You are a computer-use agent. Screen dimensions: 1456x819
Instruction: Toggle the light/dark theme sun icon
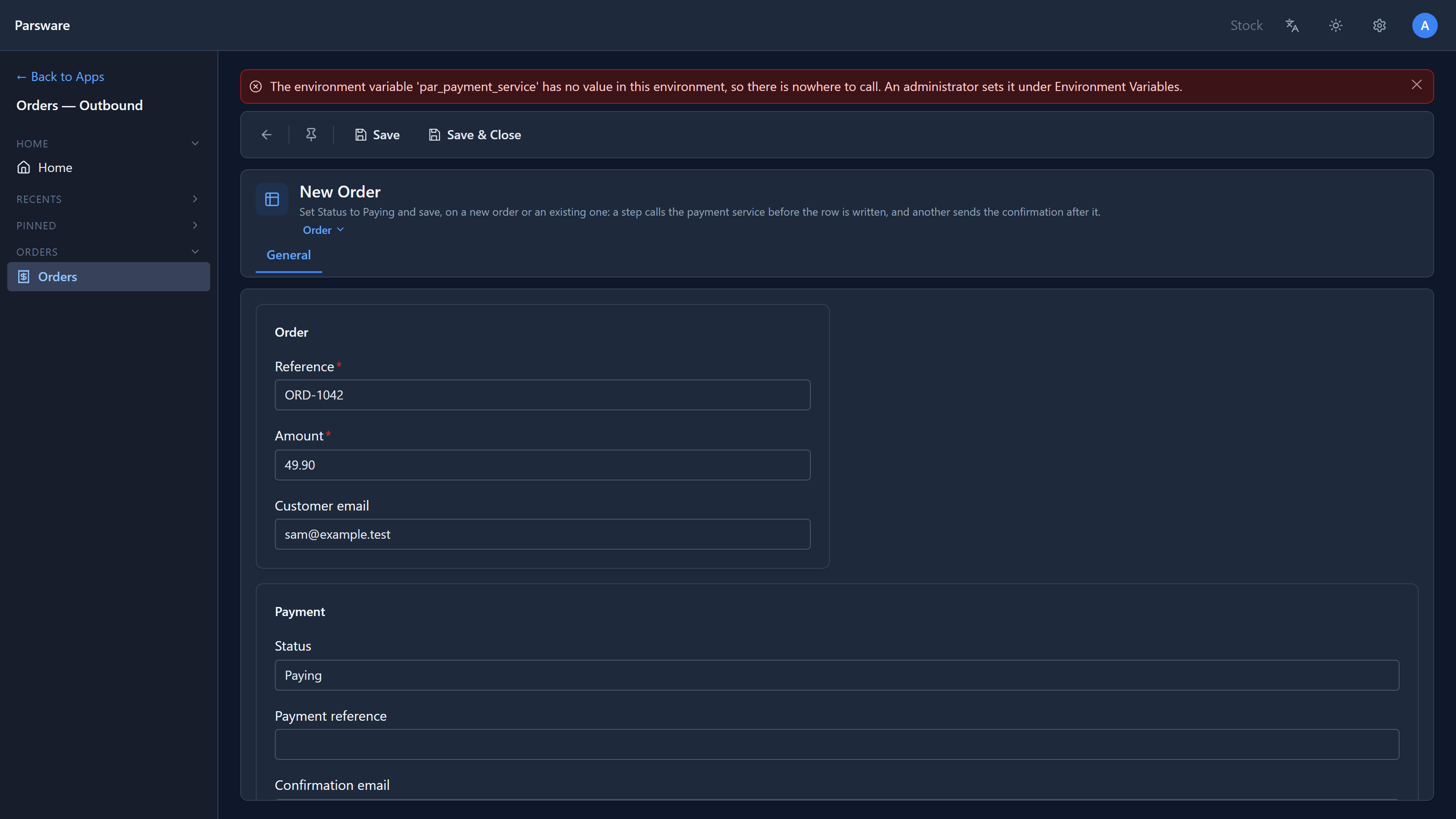(1335, 25)
